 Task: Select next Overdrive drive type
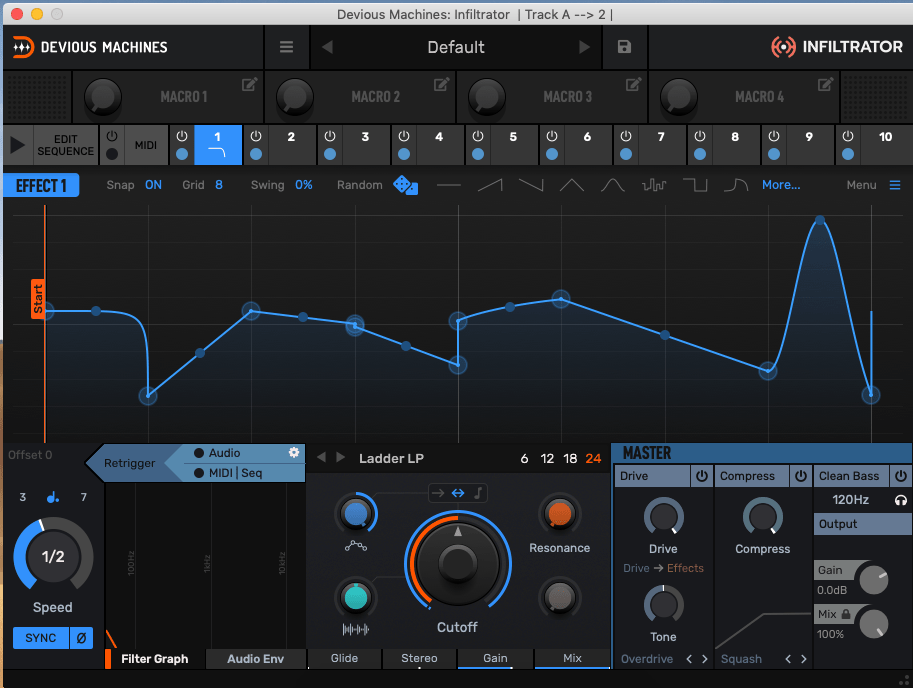point(705,659)
